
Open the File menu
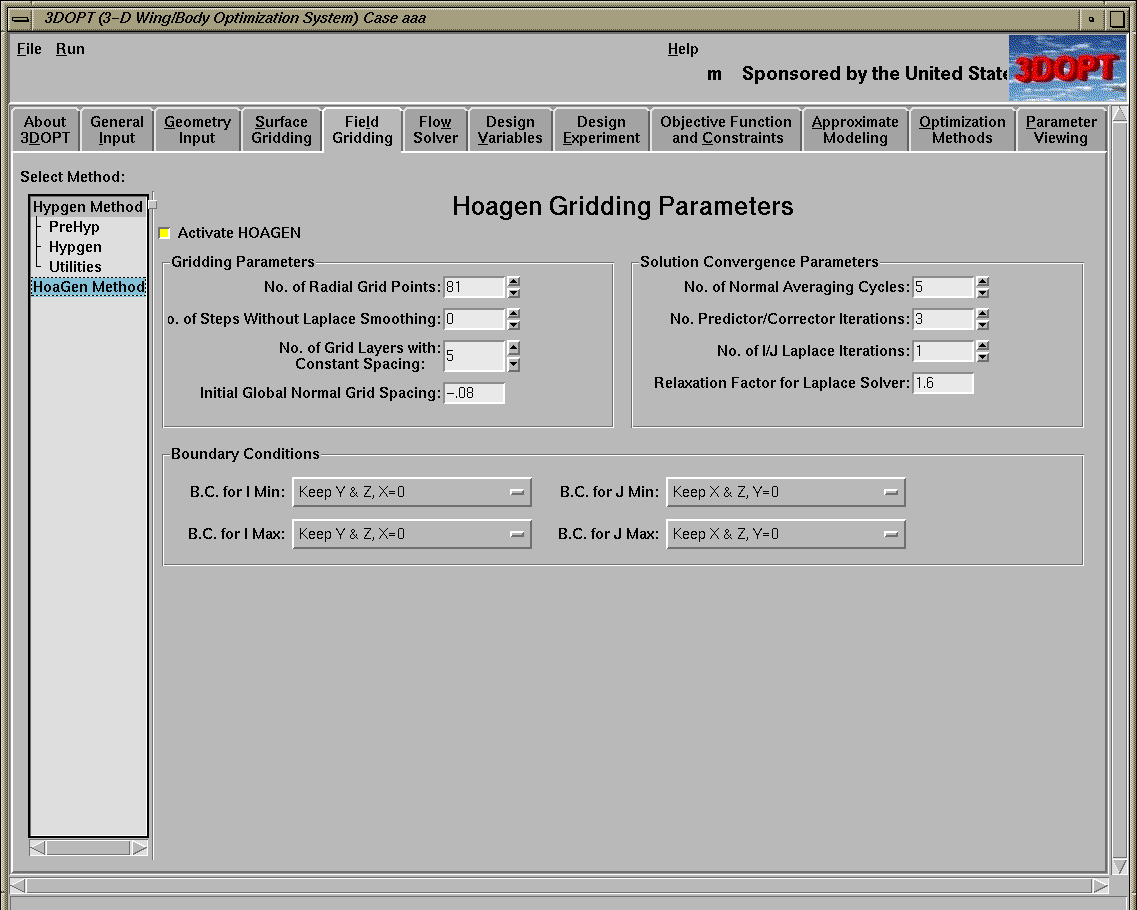coord(29,49)
